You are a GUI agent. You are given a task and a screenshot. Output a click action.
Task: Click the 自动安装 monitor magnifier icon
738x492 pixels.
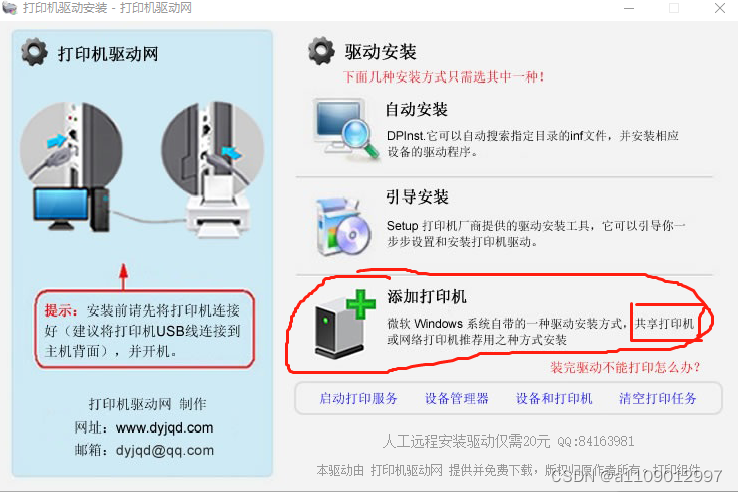[346, 129]
